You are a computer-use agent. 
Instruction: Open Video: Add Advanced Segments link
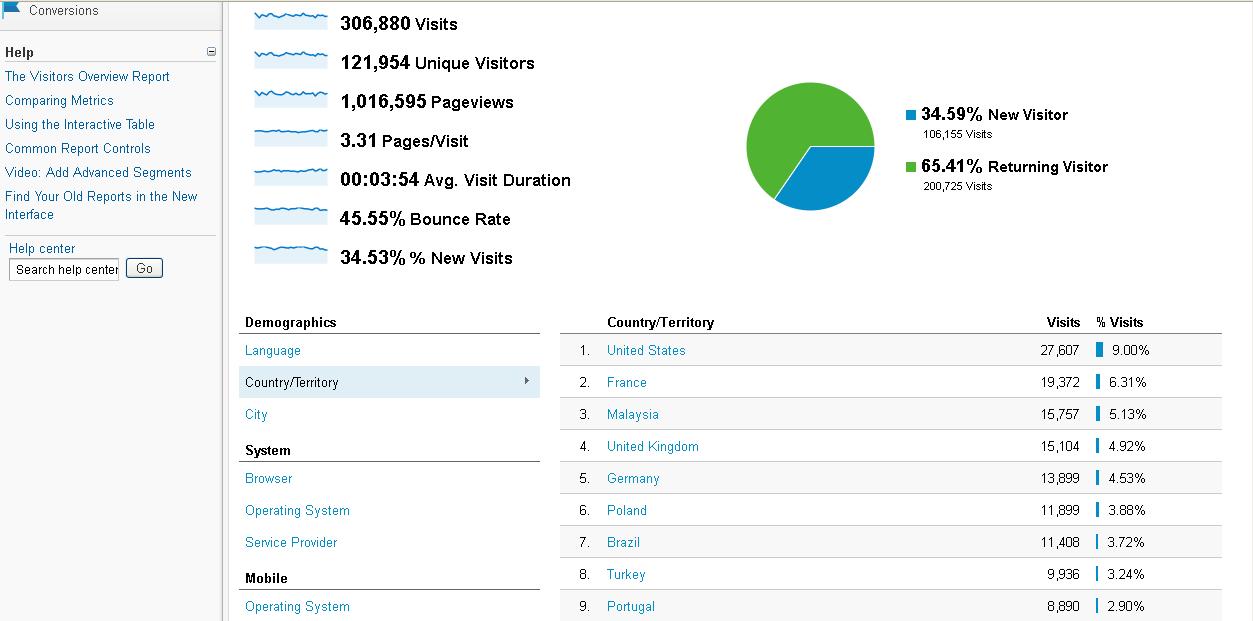[x=98, y=173]
